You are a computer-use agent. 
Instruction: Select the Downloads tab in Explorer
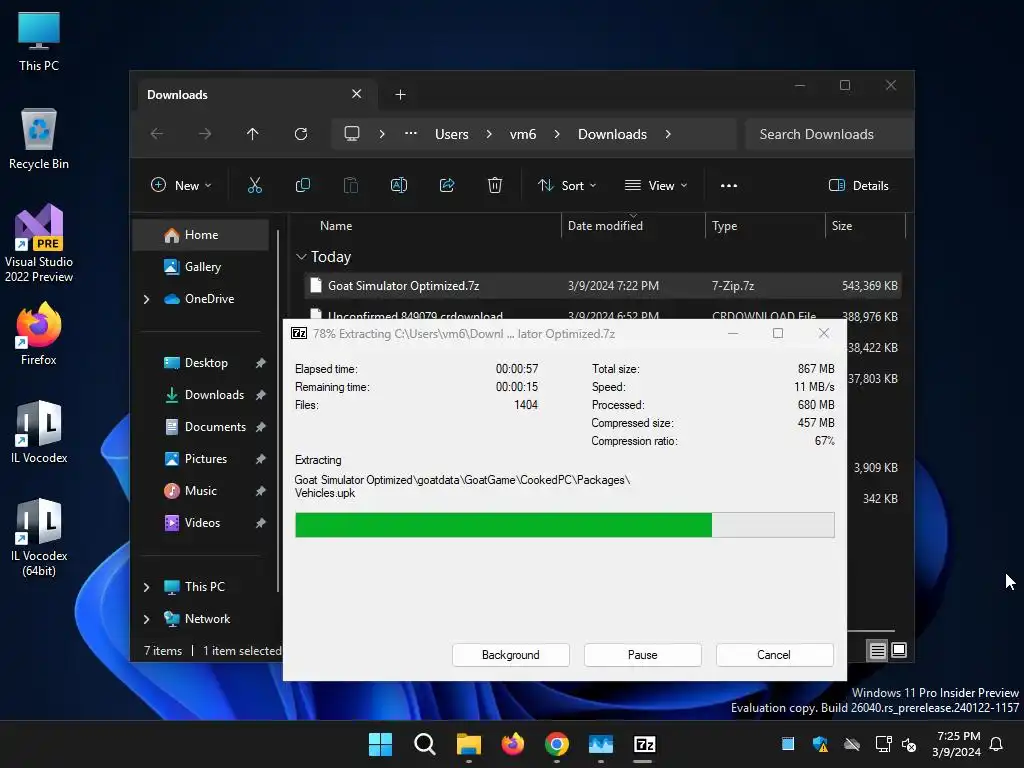pyautogui.click(x=257, y=95)
